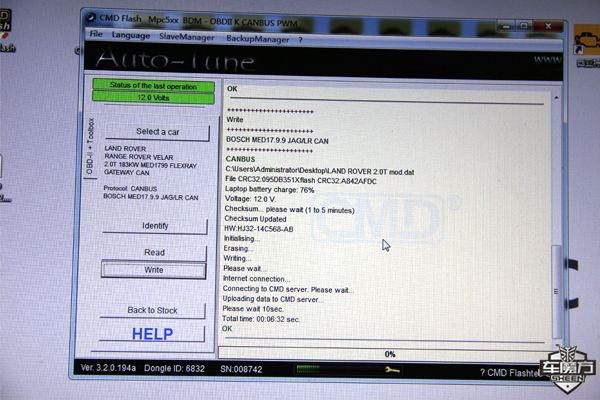The image size is (600, 400).
Task: Click the file path line ending in mod.dat
Action: (320, 171)
